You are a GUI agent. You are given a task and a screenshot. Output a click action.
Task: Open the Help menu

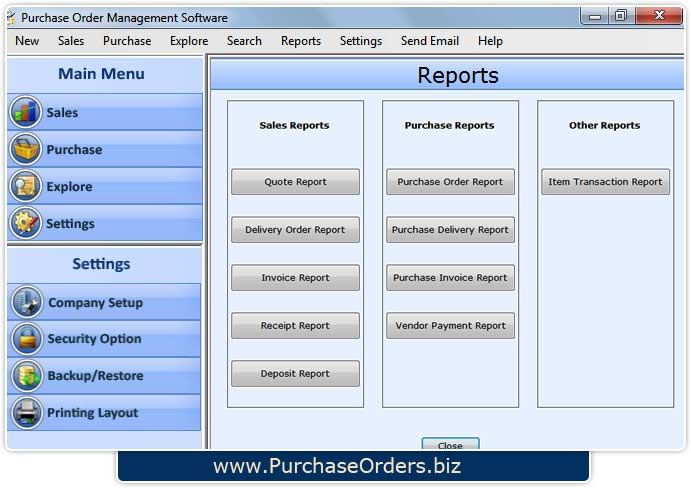click(x=490, y=41)
